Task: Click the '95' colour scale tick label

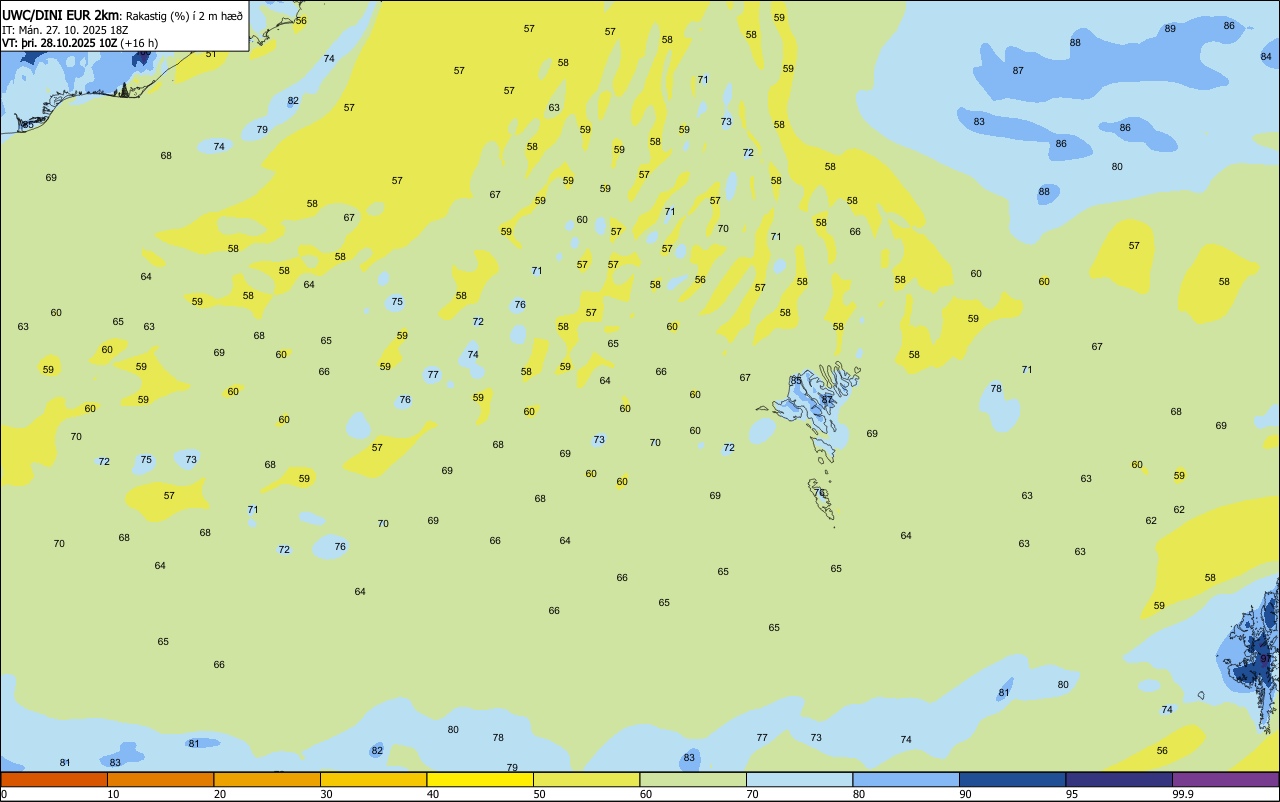Action: [x=1072, y=794]
